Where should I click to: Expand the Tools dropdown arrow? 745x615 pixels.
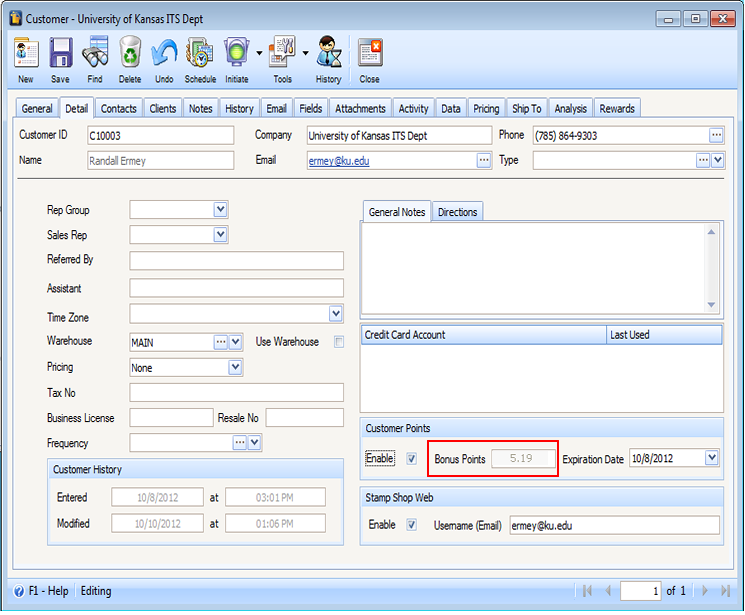click(x=306, y=53)
